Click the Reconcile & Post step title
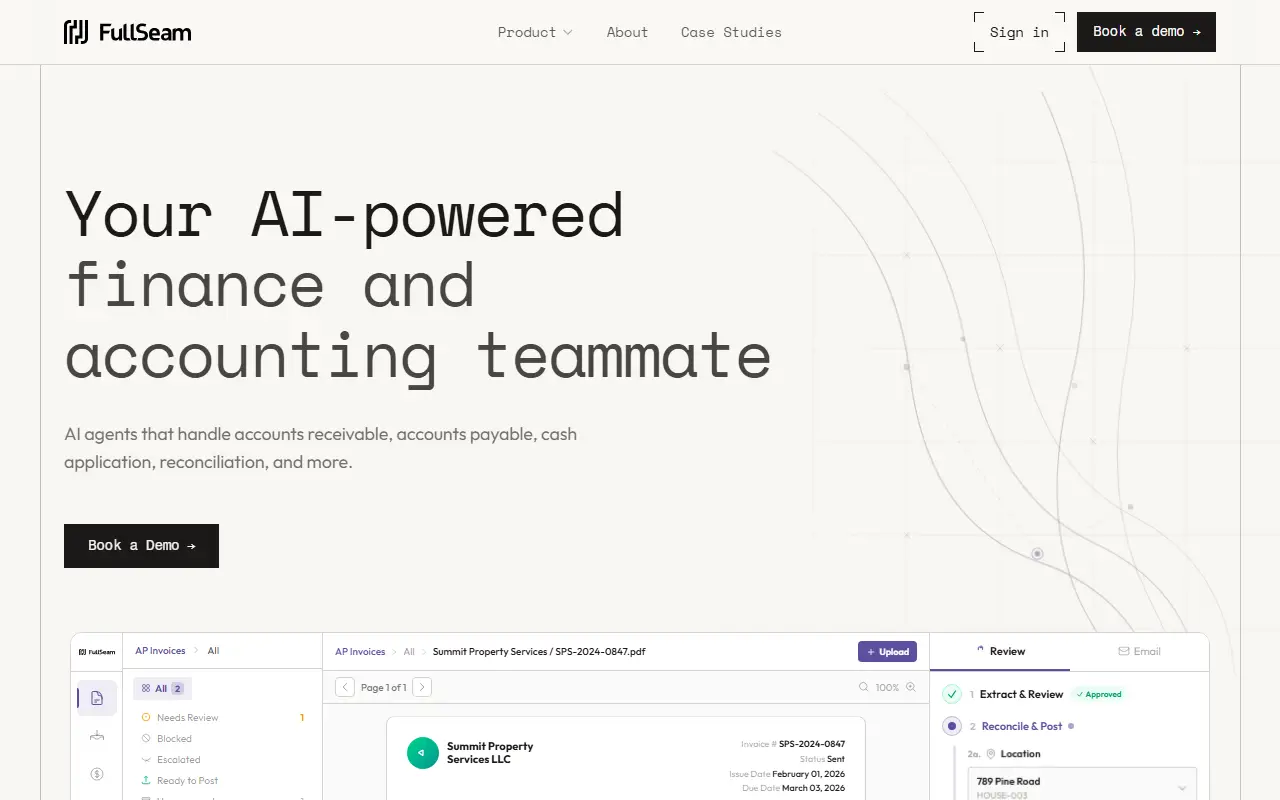 click(1022, 726)
